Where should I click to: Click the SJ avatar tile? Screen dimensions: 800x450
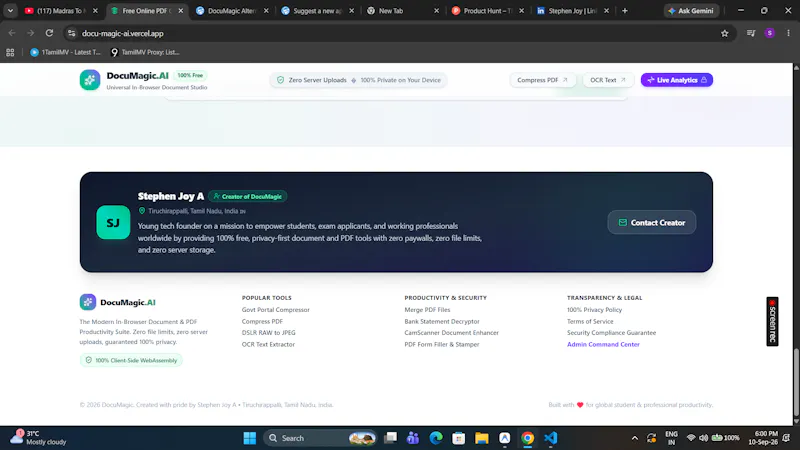(113, 222)
